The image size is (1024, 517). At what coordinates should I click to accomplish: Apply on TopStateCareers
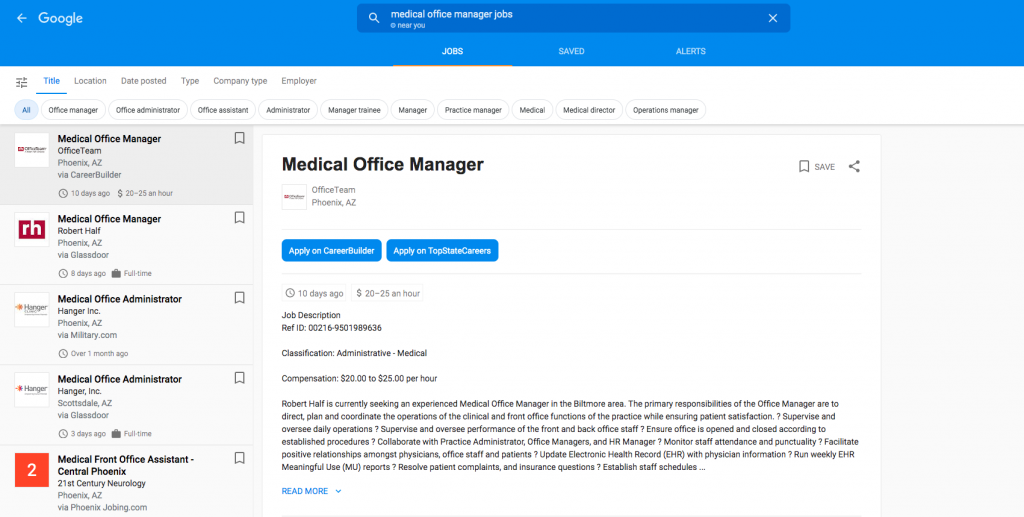tap(442, 251)
